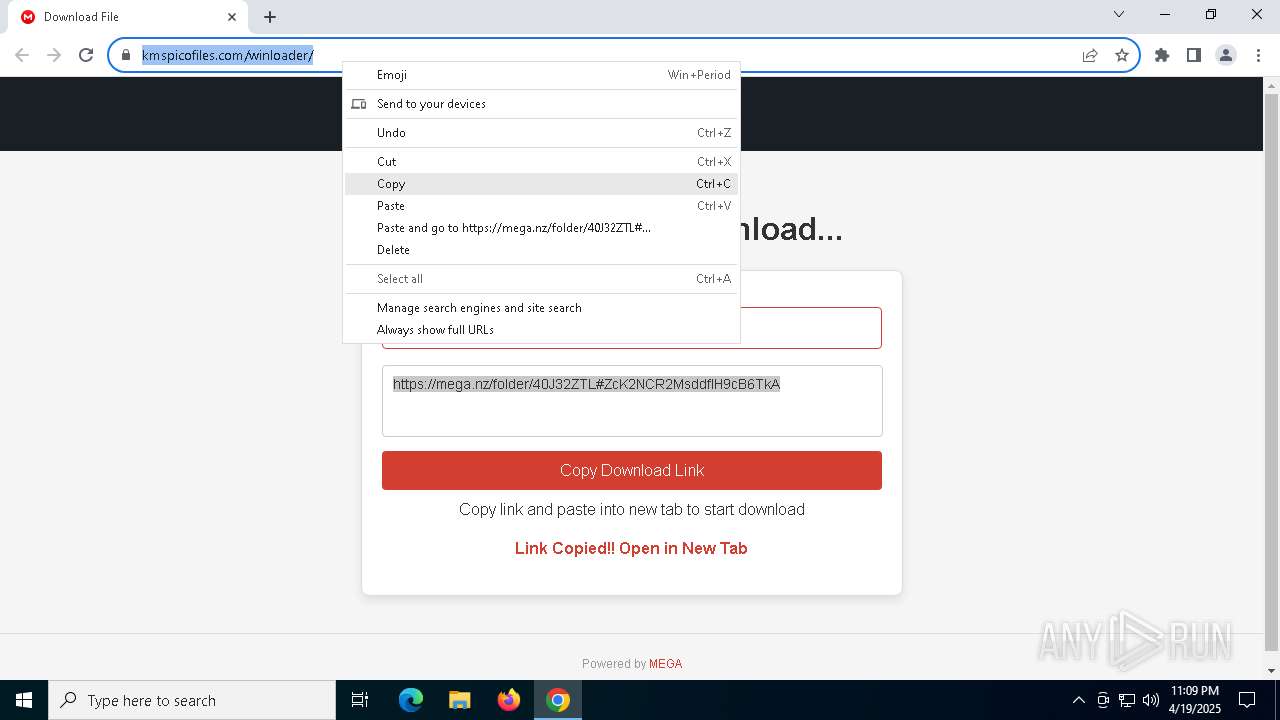The image size is (1280, 720).
Task: Share this page using the share icon
Action: (1090, 55)
